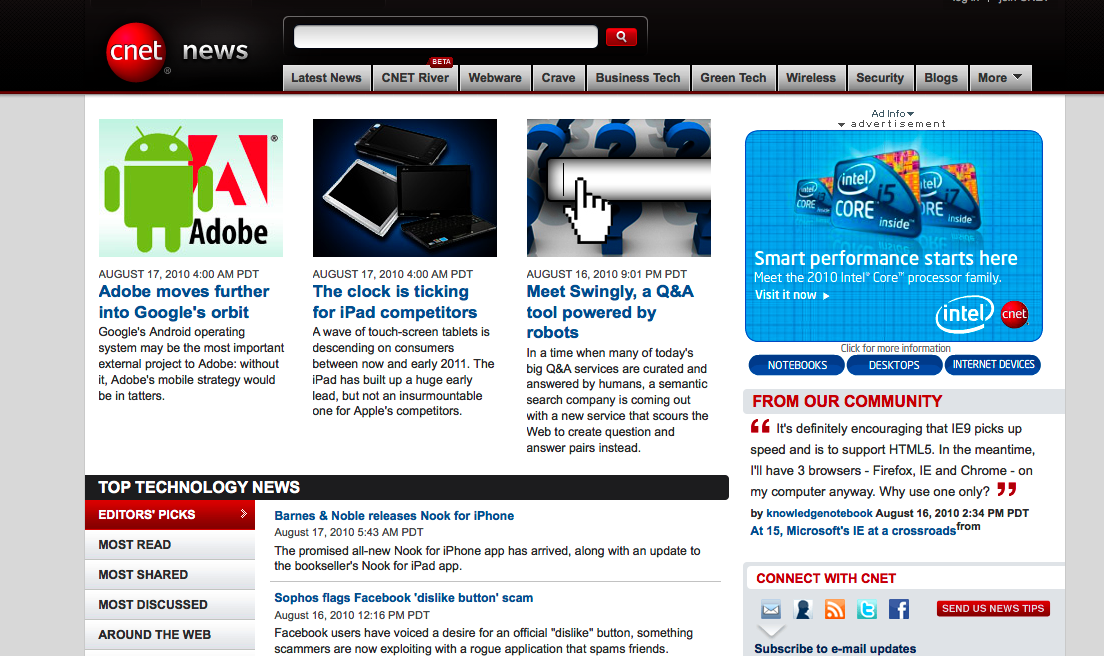Read 'Adobe moves further into Google's orbit'
Viewport: 1104px width, 656px height.
pyautogui.click(x=184, y=302)
